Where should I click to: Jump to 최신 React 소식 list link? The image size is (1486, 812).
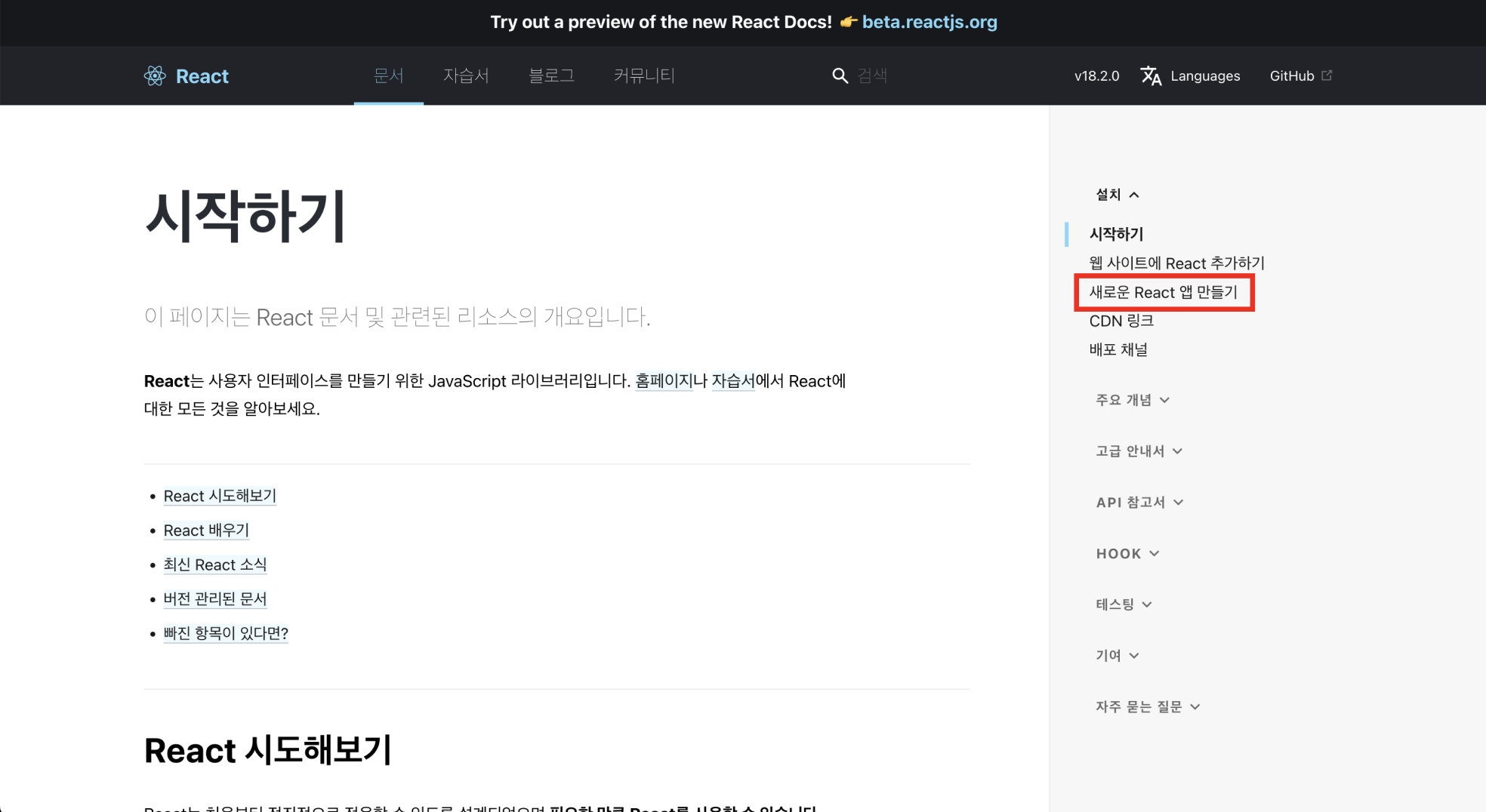(215, 564)
